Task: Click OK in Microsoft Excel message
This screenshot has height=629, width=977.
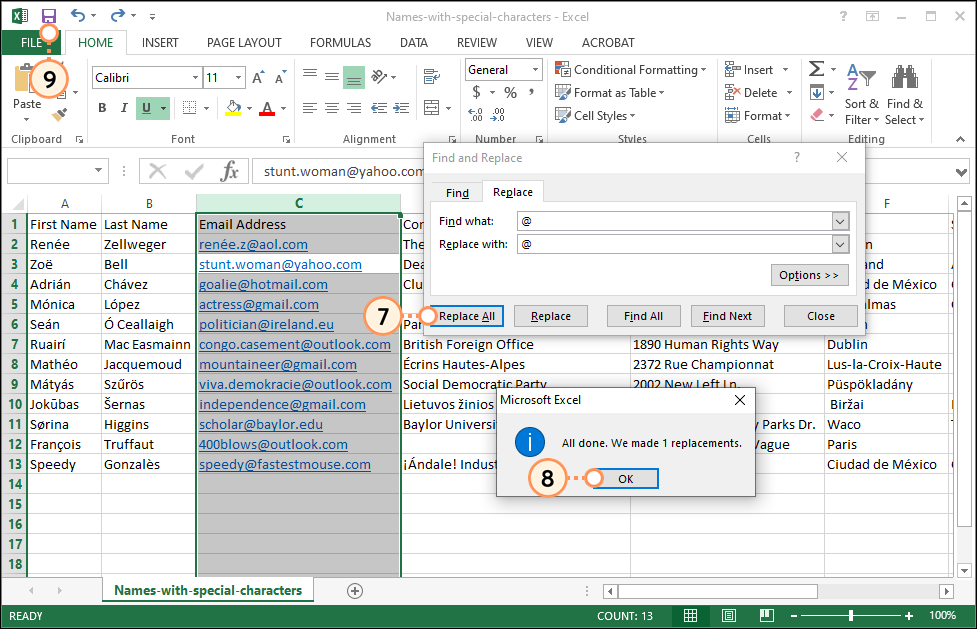Action: coord(626,479)
